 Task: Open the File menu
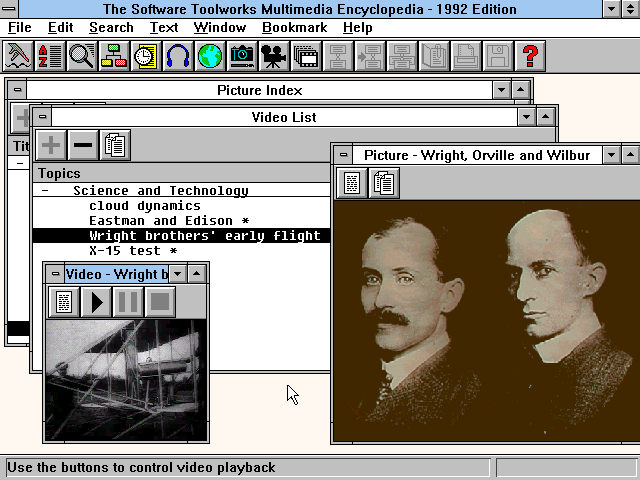[20, 27]
